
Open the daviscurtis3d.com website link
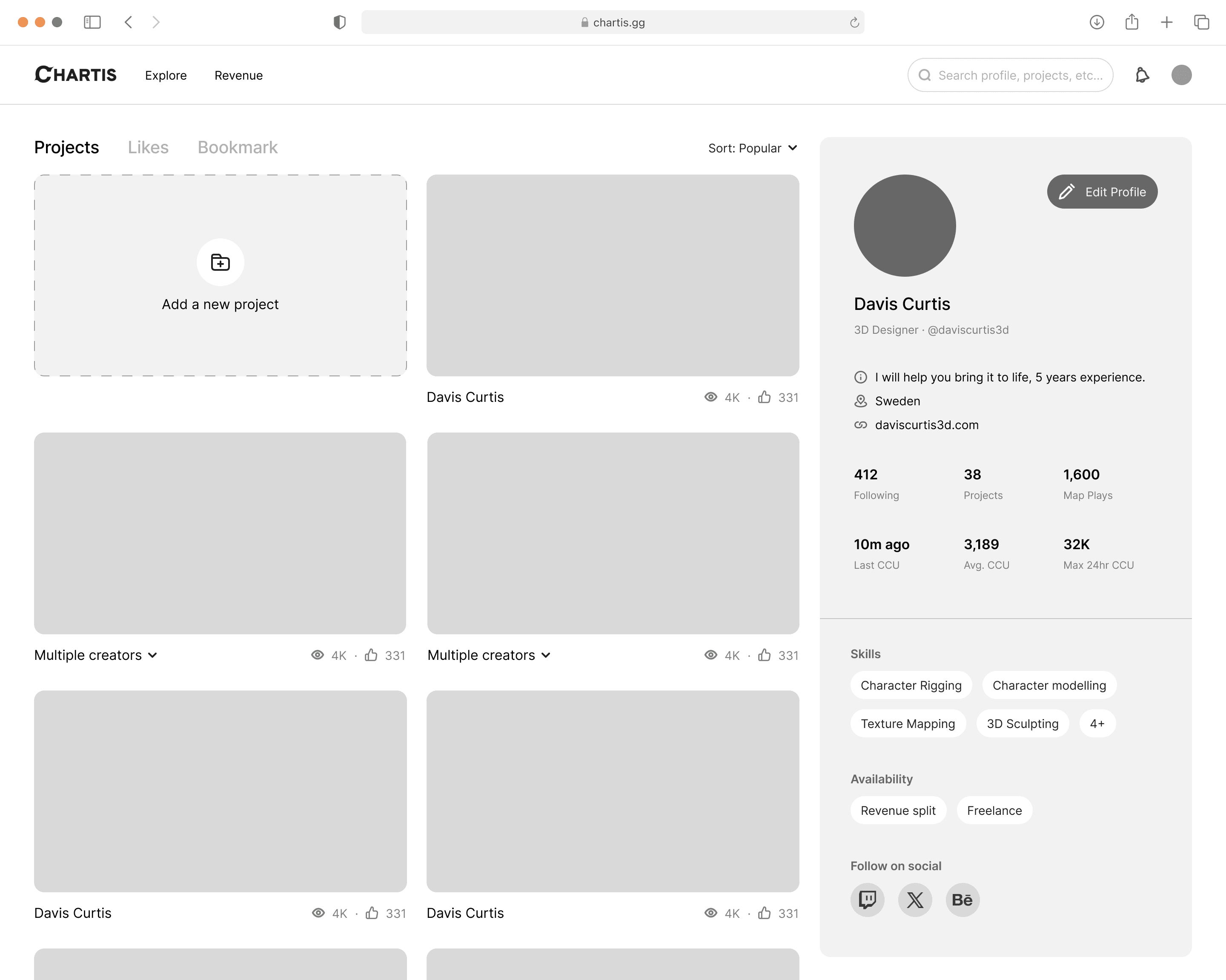[926, 425]
